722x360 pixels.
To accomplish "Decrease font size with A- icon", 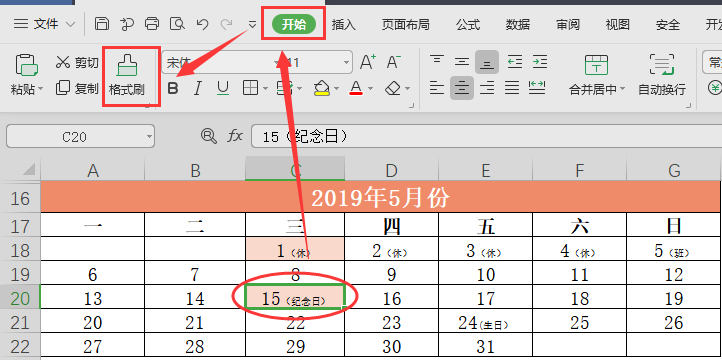I will 393,62.
